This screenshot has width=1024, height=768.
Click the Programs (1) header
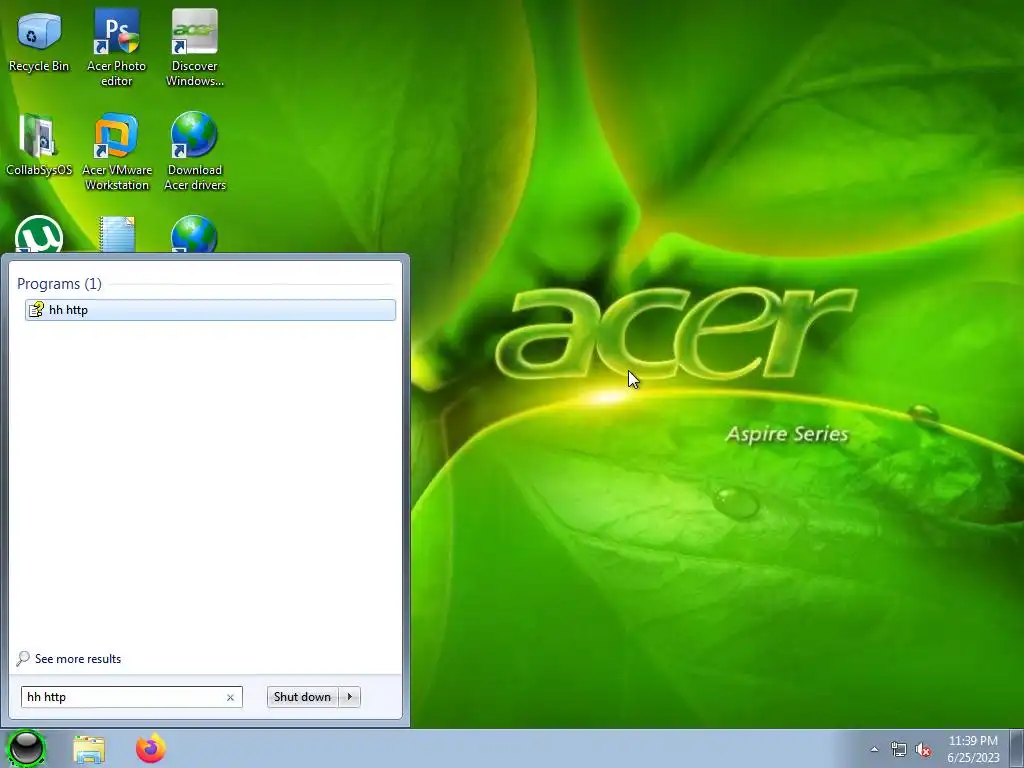59,283
